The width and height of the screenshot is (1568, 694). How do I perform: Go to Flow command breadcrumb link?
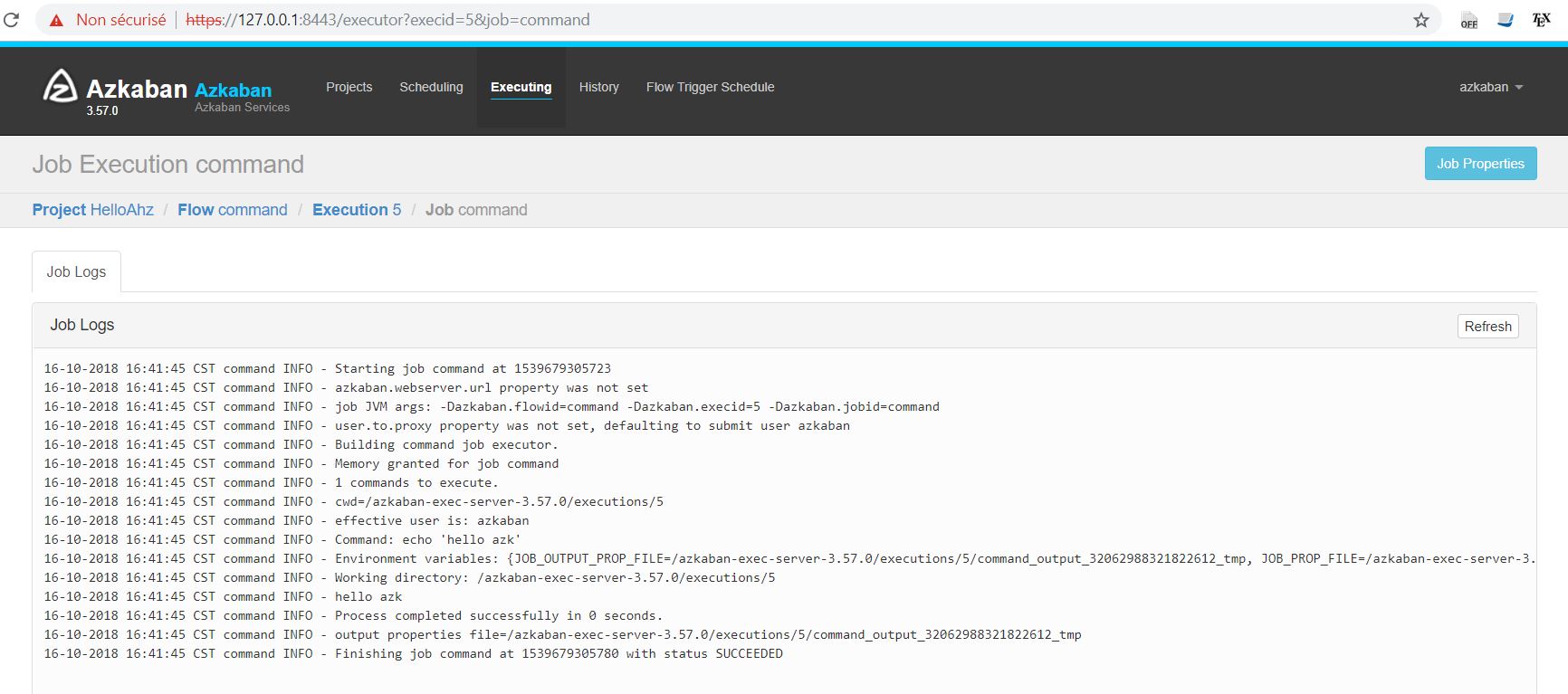coord(233,210)
